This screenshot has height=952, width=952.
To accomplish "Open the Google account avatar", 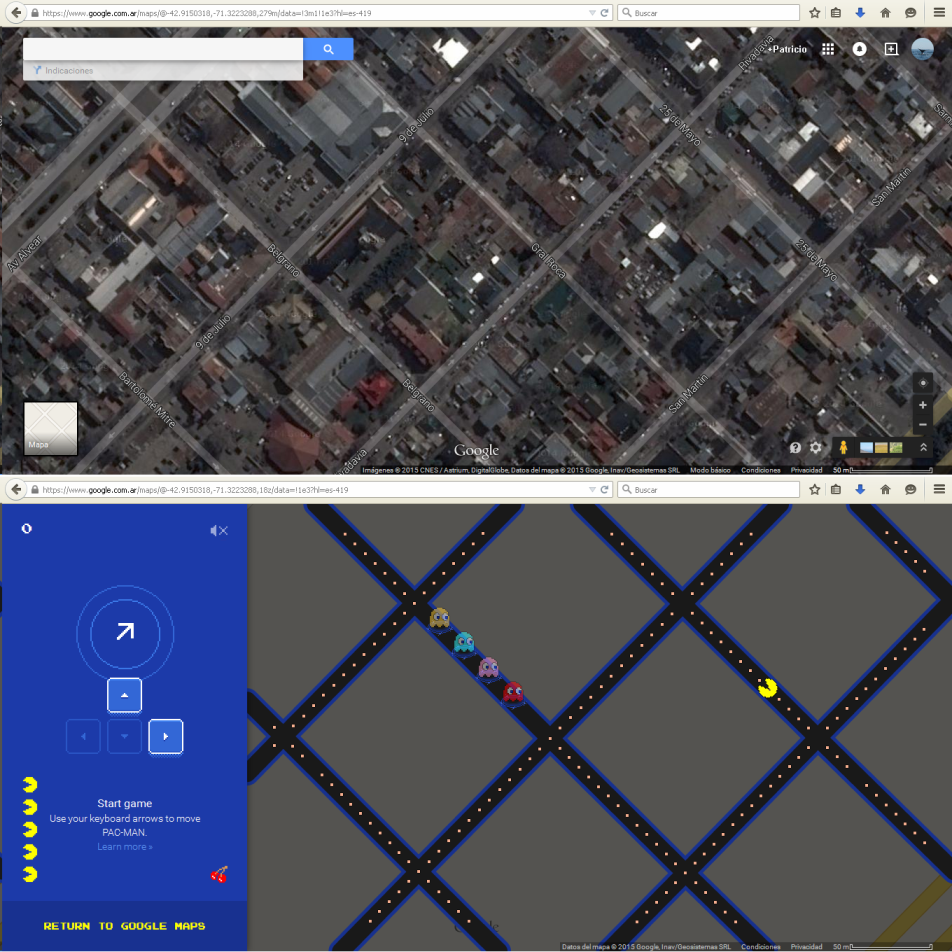I will click(x=922, y=49).
